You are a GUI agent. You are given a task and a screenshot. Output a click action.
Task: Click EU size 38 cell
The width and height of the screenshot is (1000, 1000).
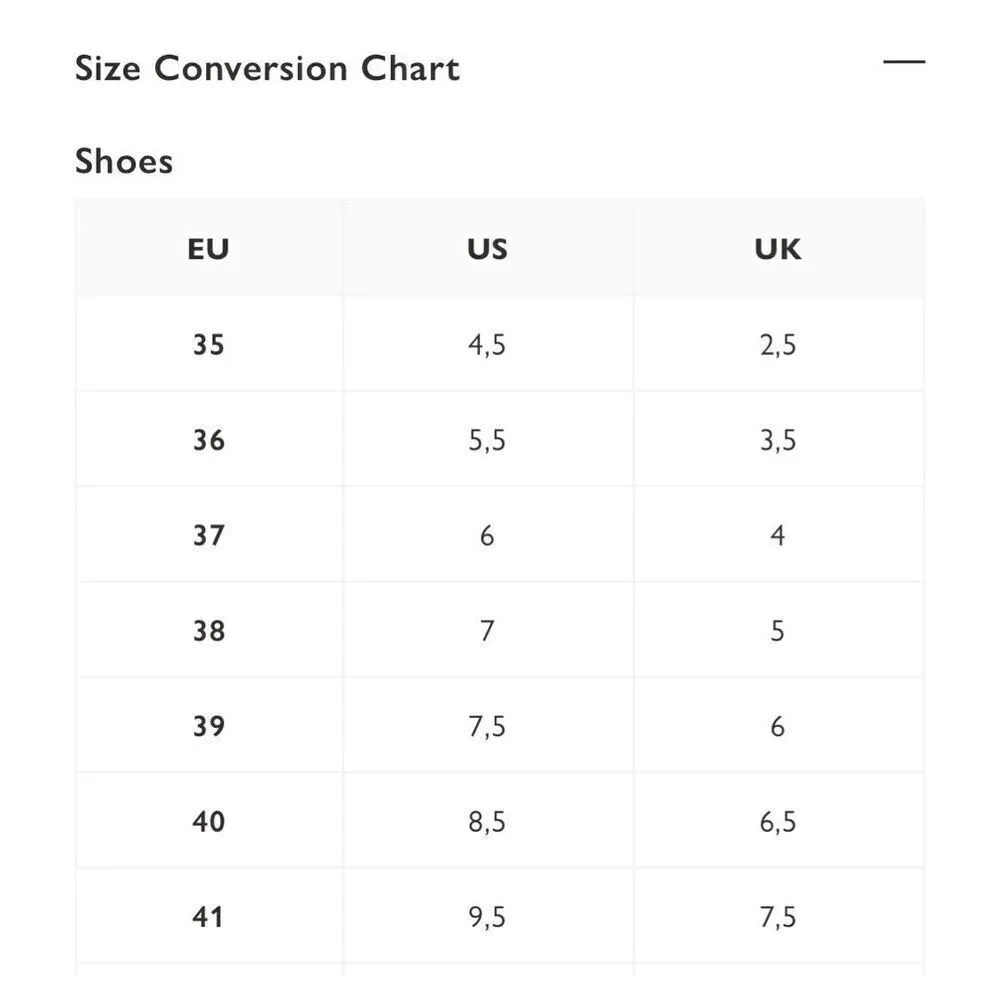click(209, 631)
